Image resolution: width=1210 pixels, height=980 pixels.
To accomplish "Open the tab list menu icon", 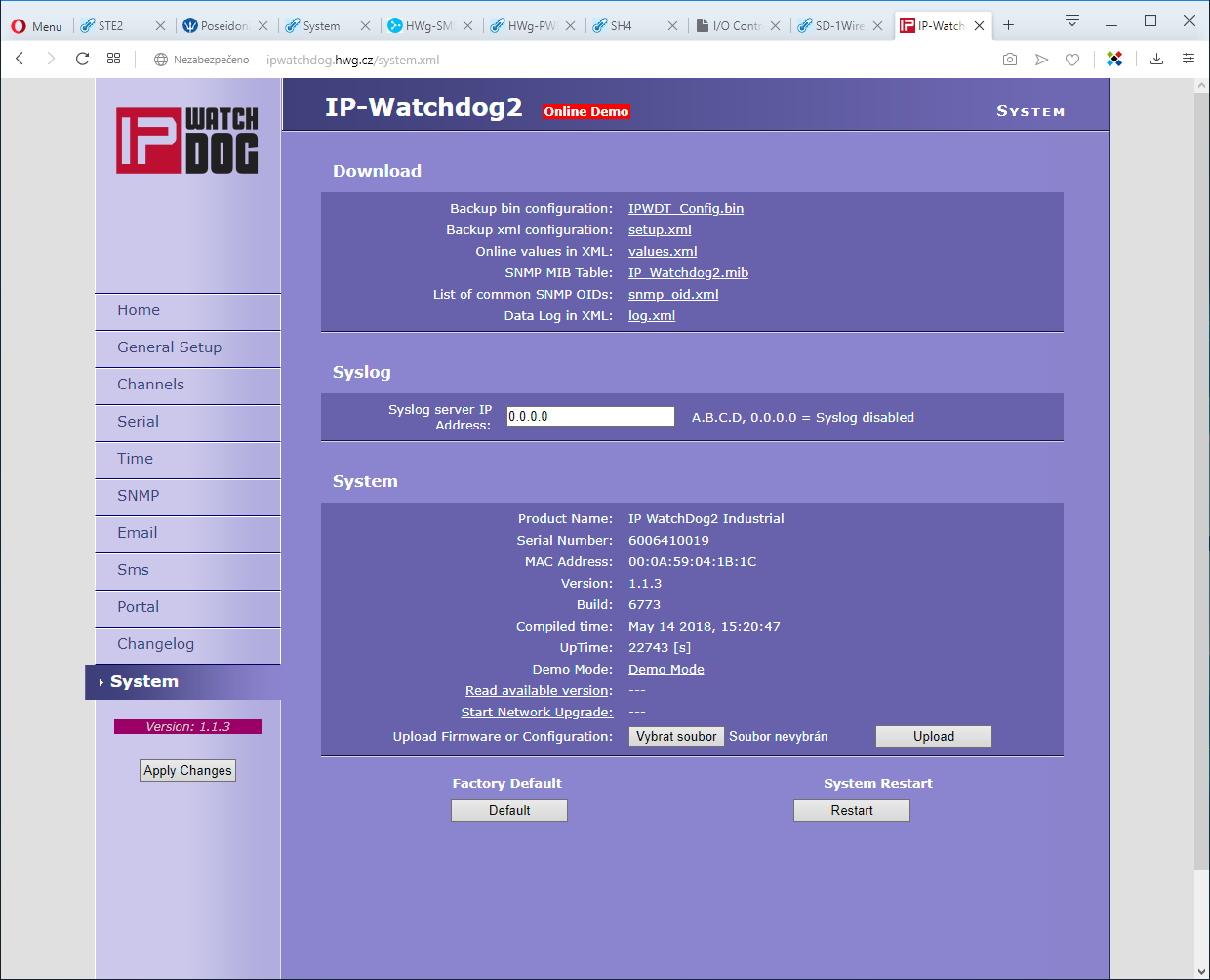I will click(x=1072, y=20).
